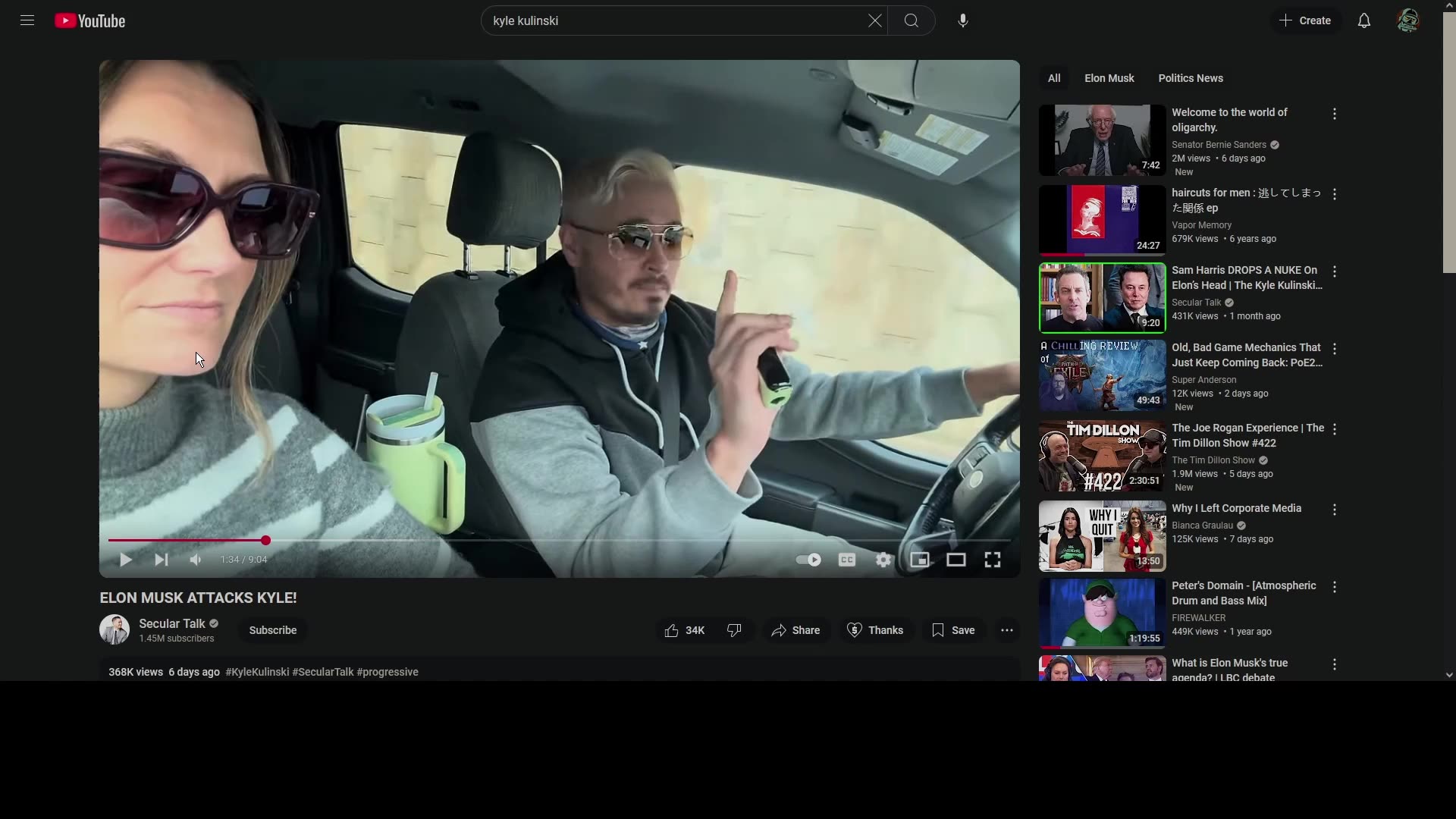The image size is (1456, 819).
Task: Toggle autoplay off
Action: [x=808, y=560]
